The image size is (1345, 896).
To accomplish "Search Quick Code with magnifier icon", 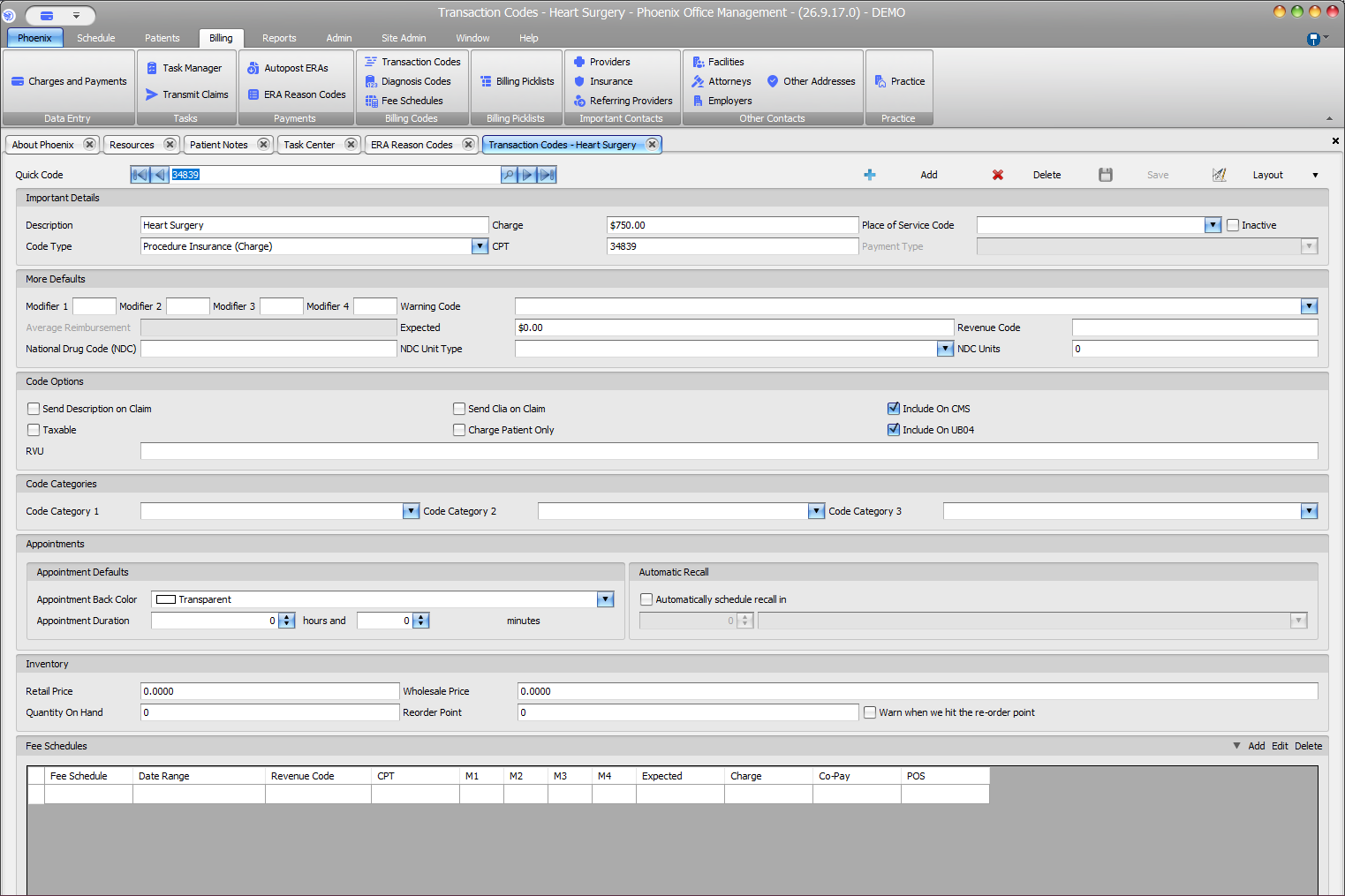I will (x=509, y=175).
